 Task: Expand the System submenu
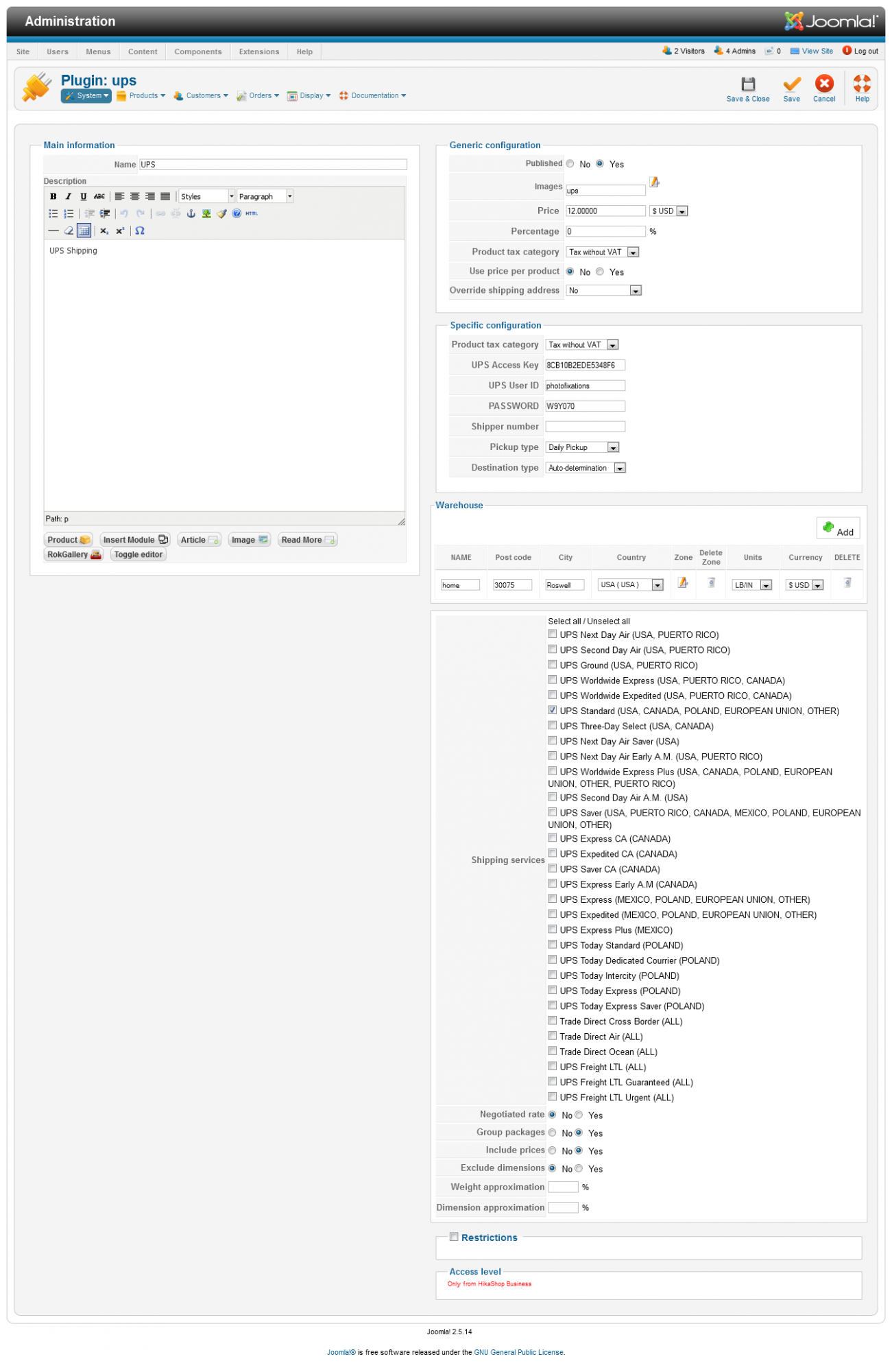(86, 96)
